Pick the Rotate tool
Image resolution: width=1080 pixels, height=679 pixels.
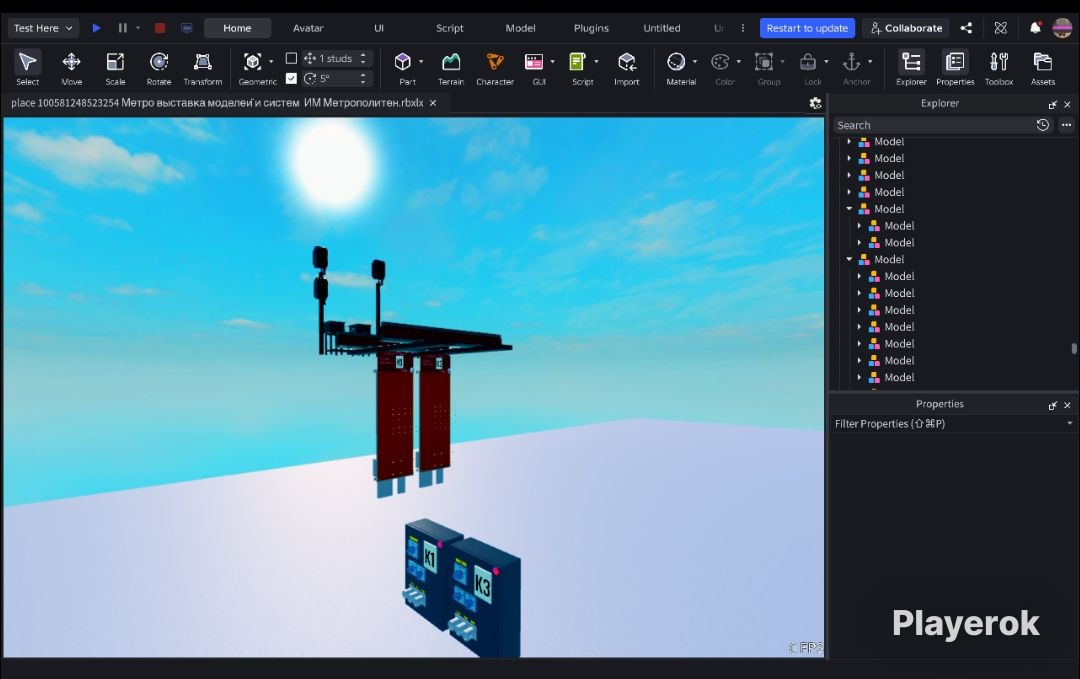(159, 67)
